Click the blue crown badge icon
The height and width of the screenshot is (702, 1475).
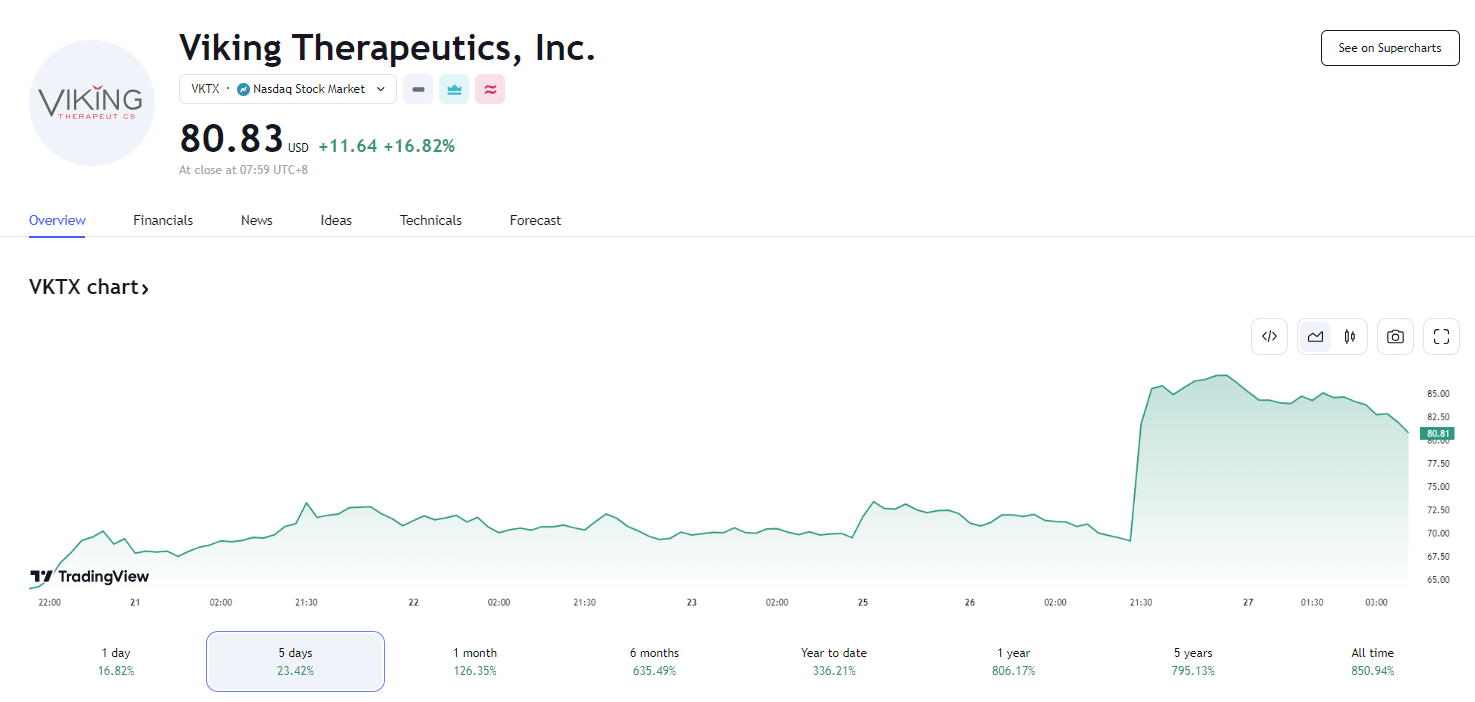pos(454,89)
